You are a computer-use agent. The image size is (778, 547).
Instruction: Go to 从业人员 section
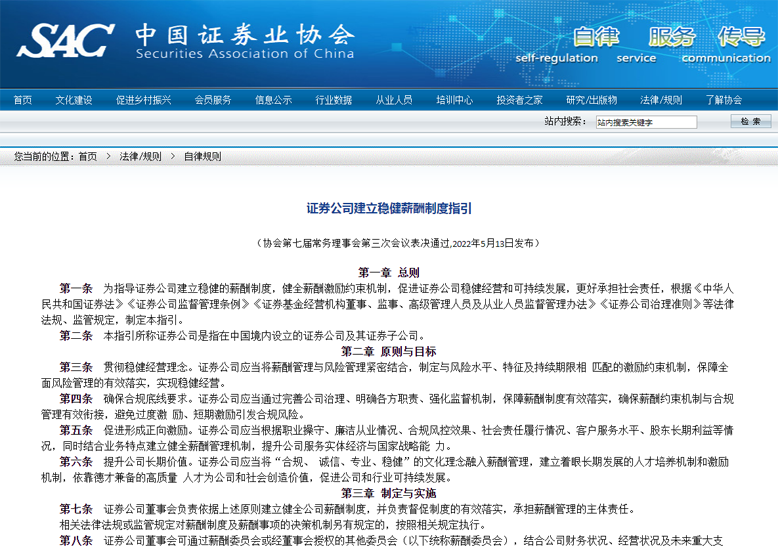394,100
